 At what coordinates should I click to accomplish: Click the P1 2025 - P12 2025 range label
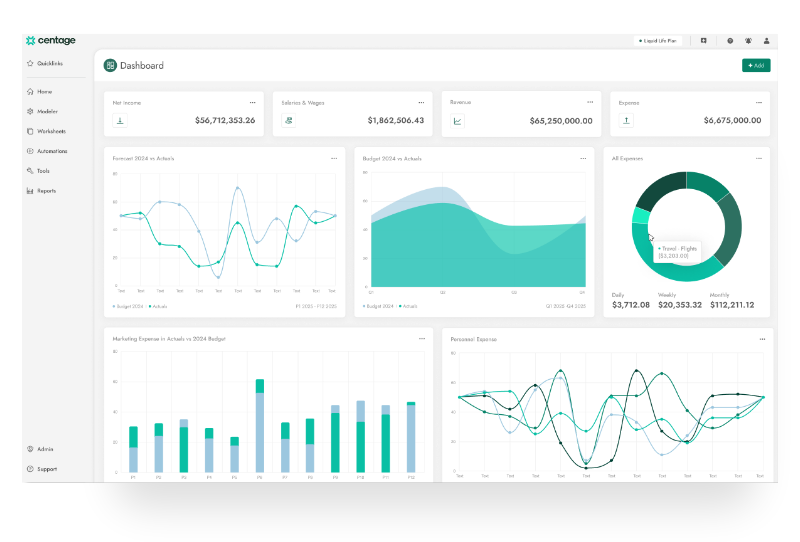pos(316,306)
